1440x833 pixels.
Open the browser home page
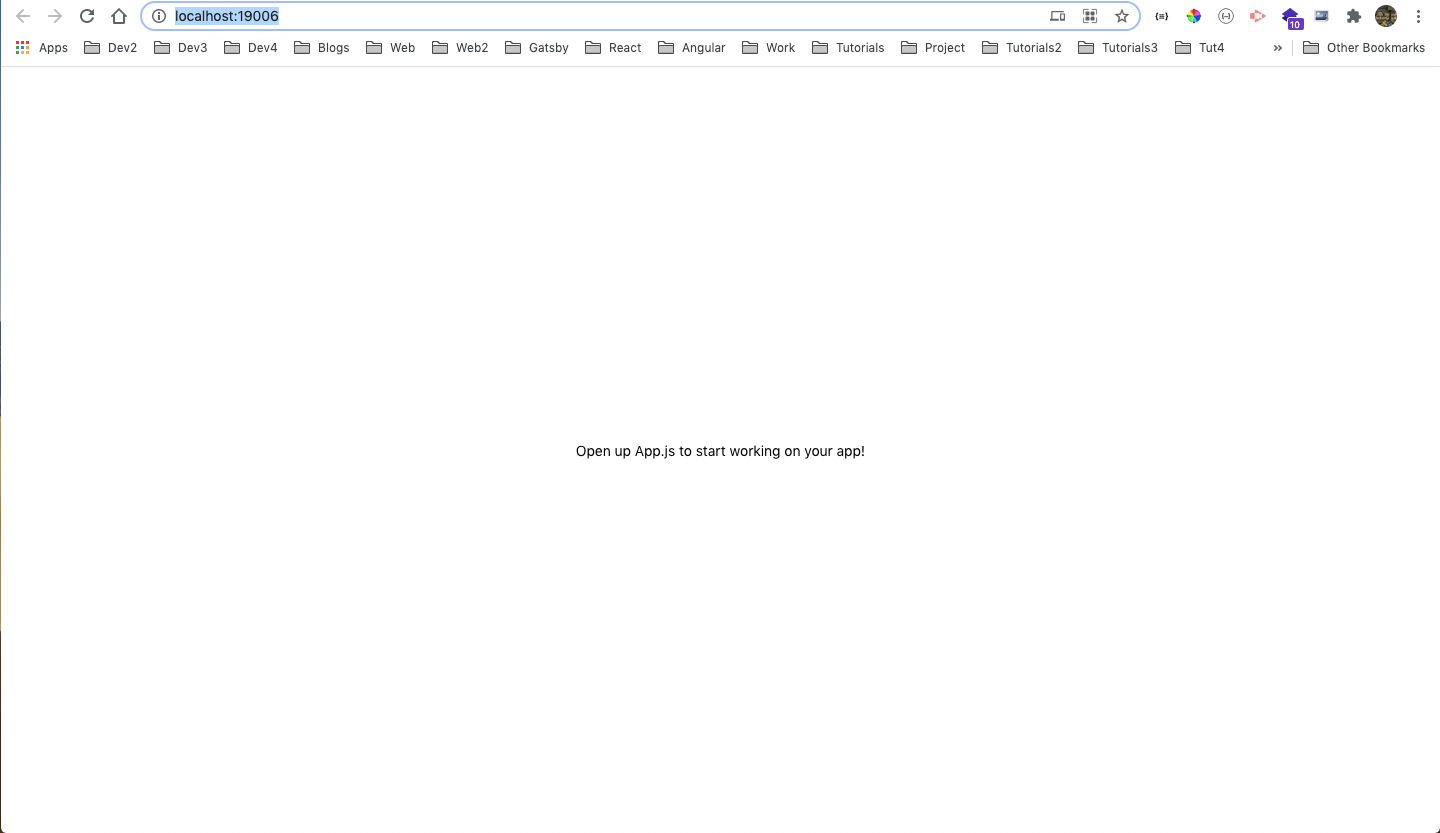click(x=119, y=16)
